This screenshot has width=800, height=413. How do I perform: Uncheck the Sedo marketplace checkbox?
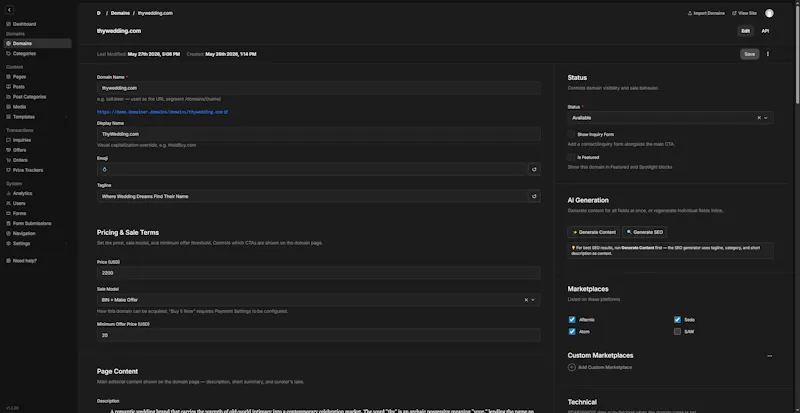click(677, 320)
